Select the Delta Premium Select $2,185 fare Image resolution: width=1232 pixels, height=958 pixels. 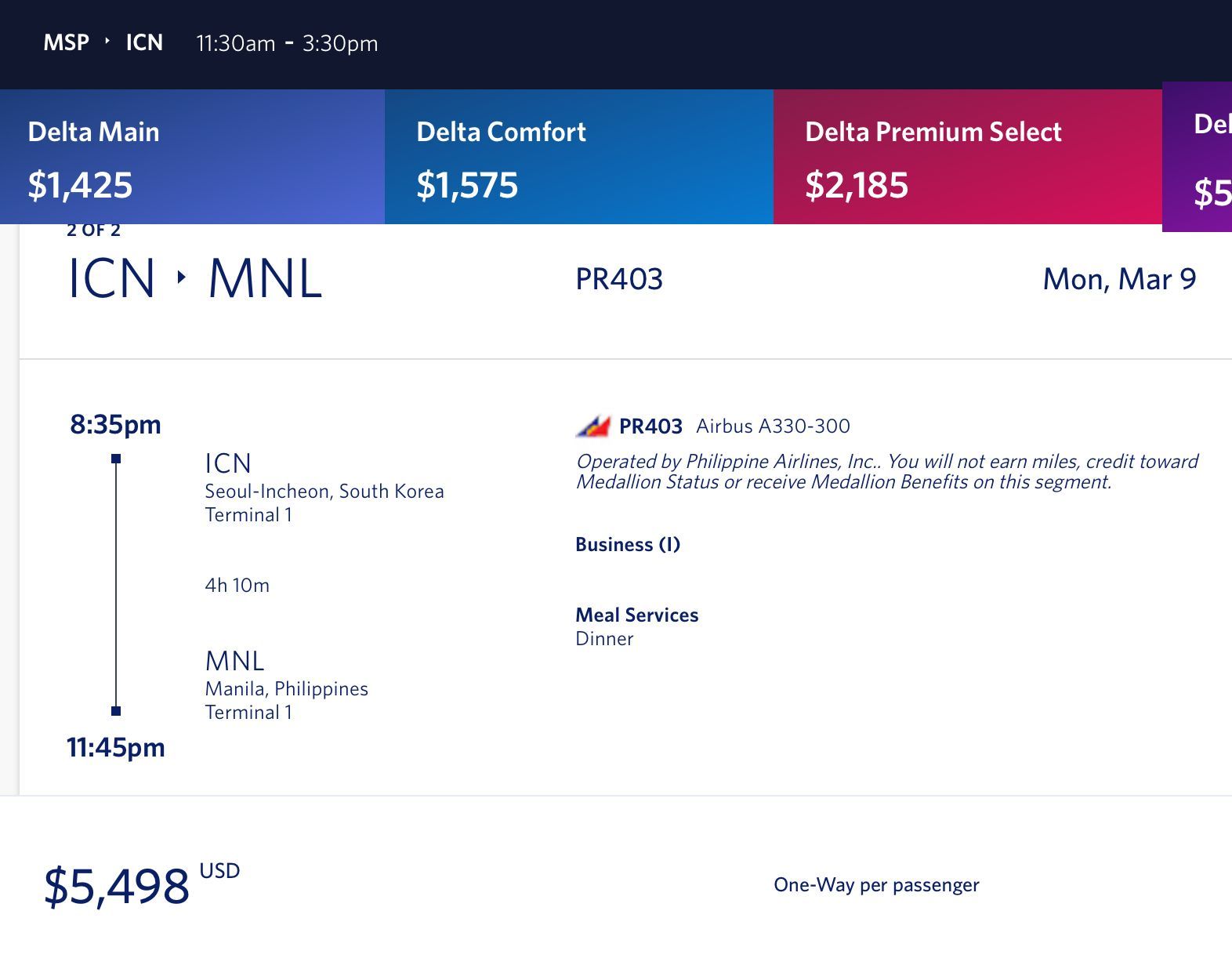coord(968,157)
